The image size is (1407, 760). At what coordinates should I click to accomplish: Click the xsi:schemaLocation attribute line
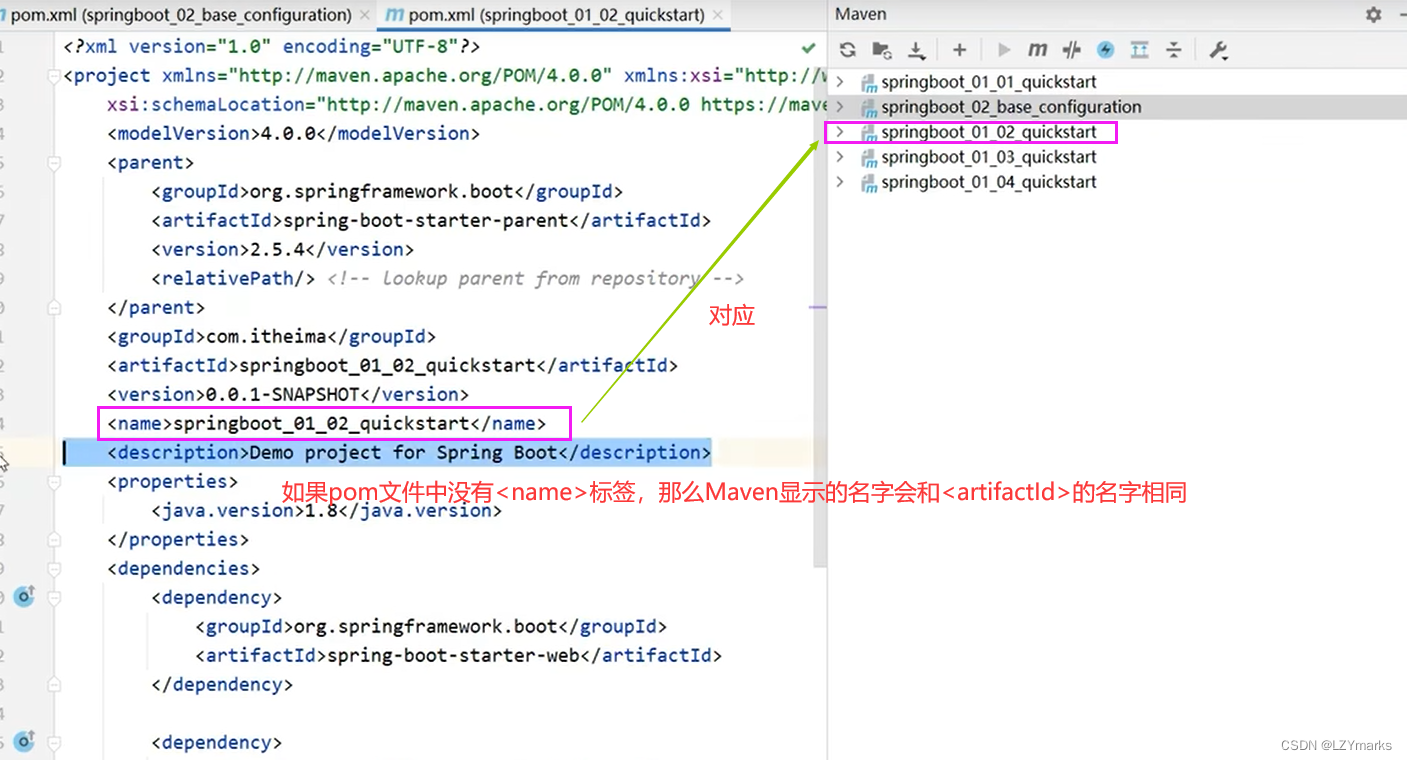tap(467, 104)
